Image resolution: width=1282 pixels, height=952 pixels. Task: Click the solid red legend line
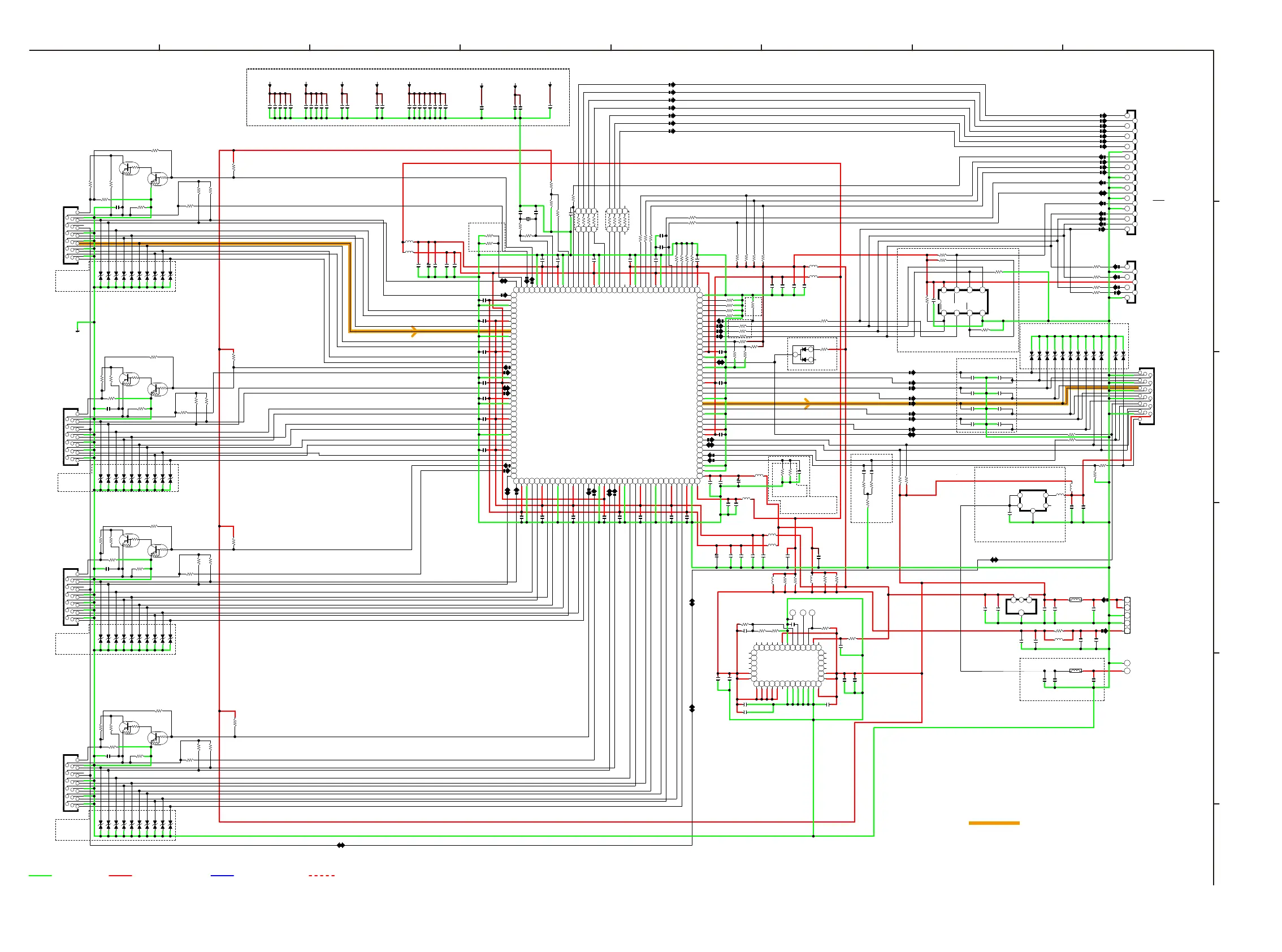(120, 875)
